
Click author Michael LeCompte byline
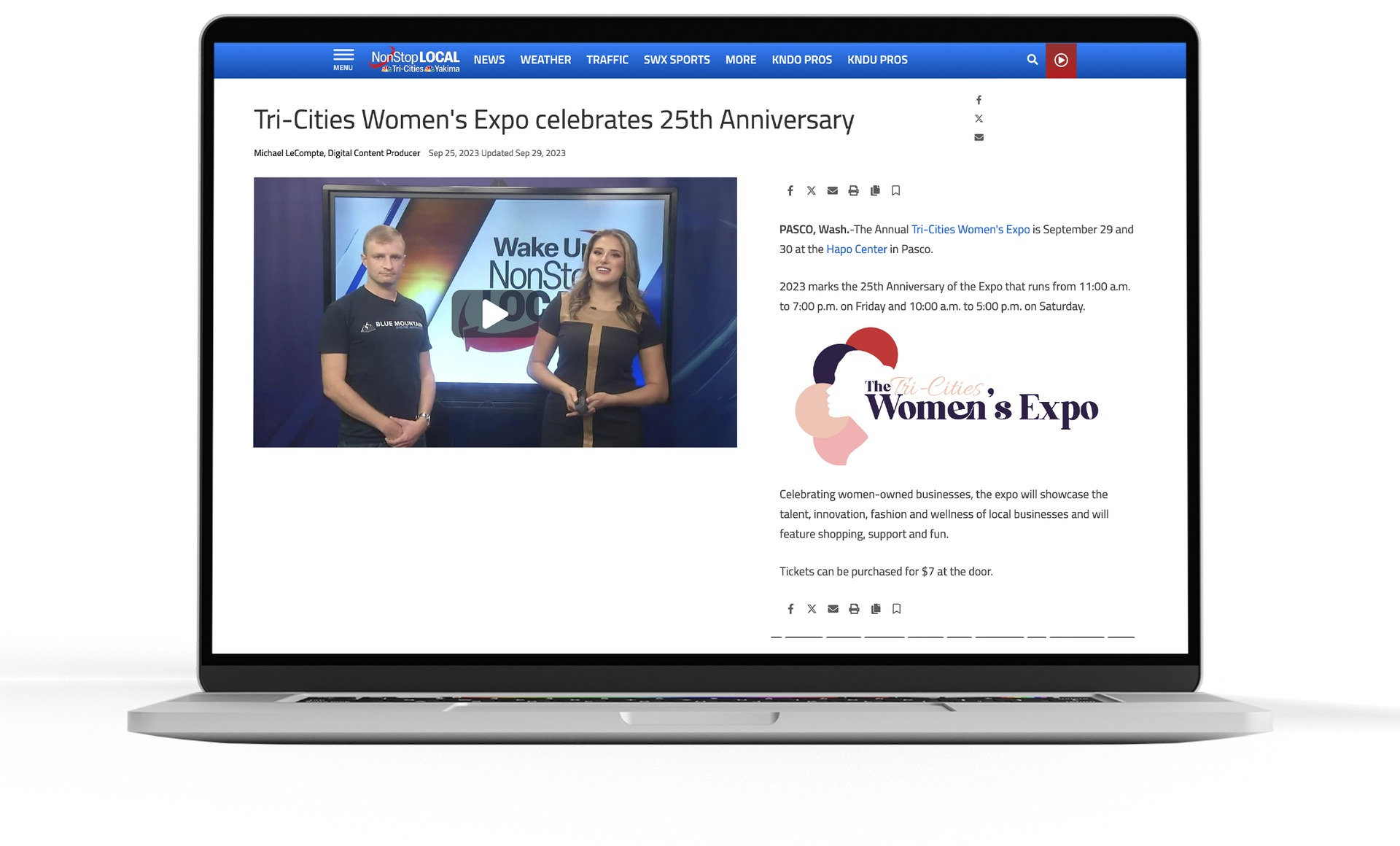(x=337, y=153)
